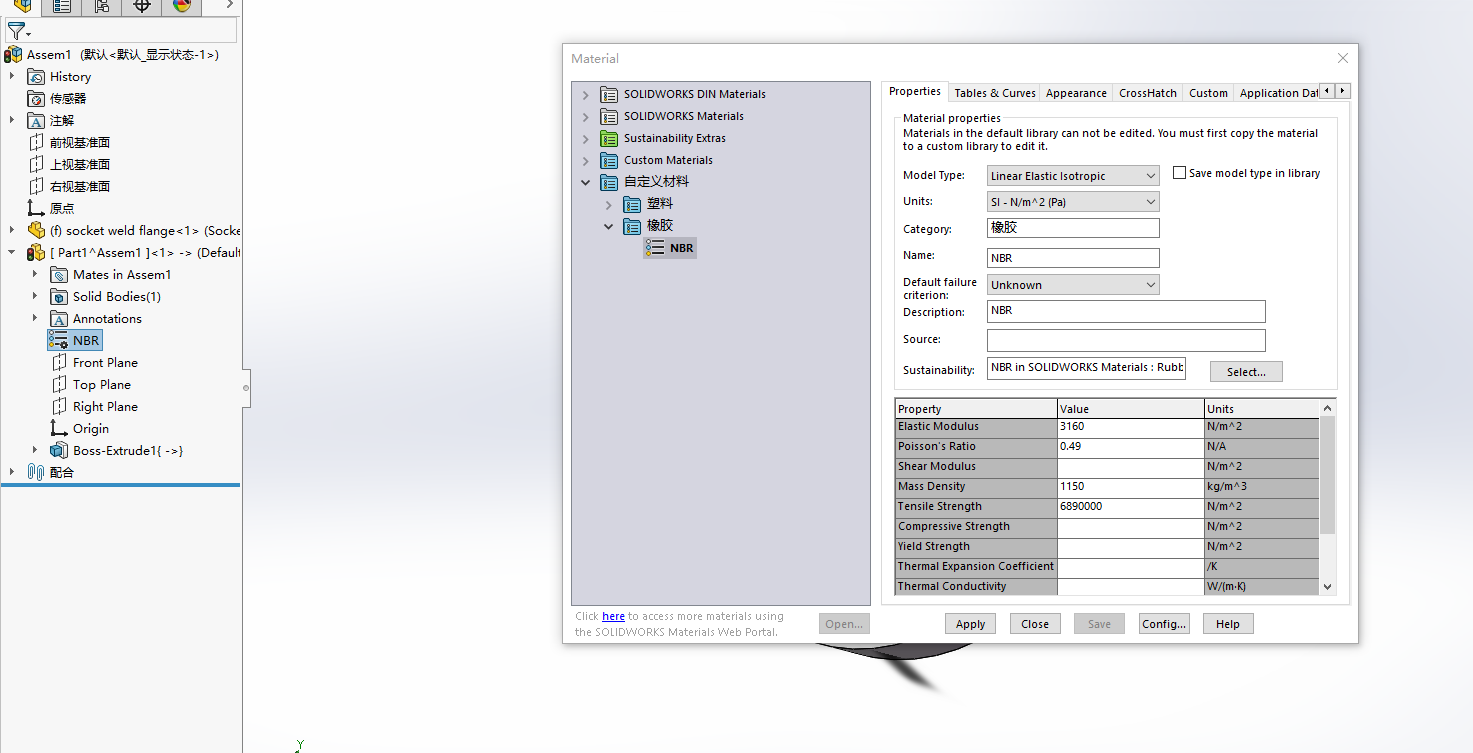Expand the SOLIDWORKS Materials library
The width and height of the screenshot is (1473, 753).
point(586,116)
